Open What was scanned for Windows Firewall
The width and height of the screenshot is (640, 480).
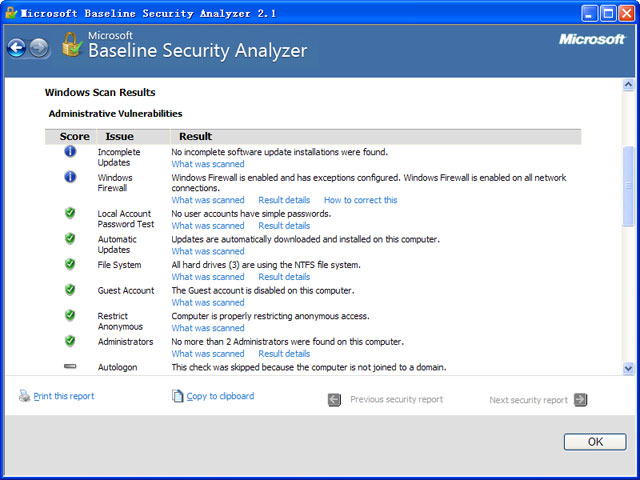(208, 200)
